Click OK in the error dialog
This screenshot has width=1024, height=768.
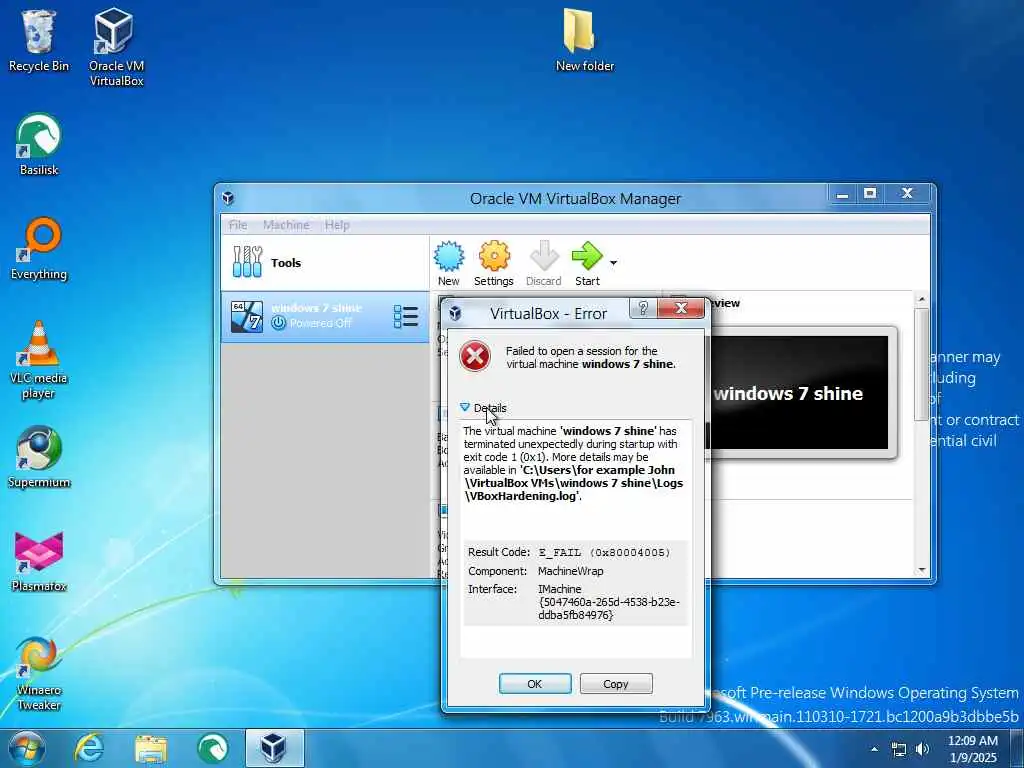535,684
